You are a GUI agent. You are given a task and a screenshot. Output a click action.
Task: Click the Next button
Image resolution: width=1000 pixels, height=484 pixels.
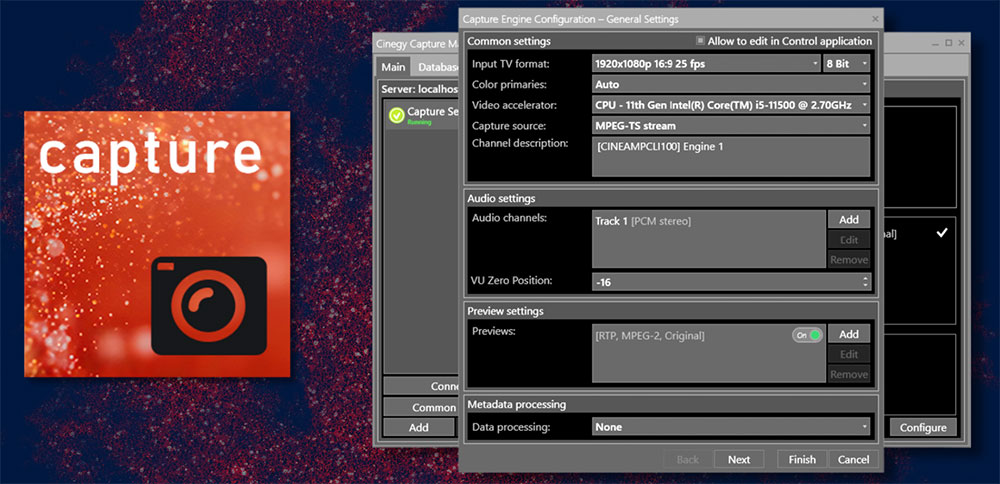pyautogui.click(x=739, y=459)
